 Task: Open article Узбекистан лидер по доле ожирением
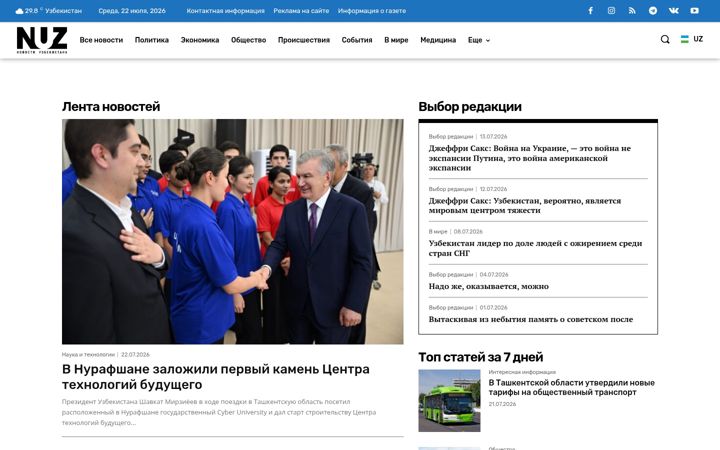(535, 248)
